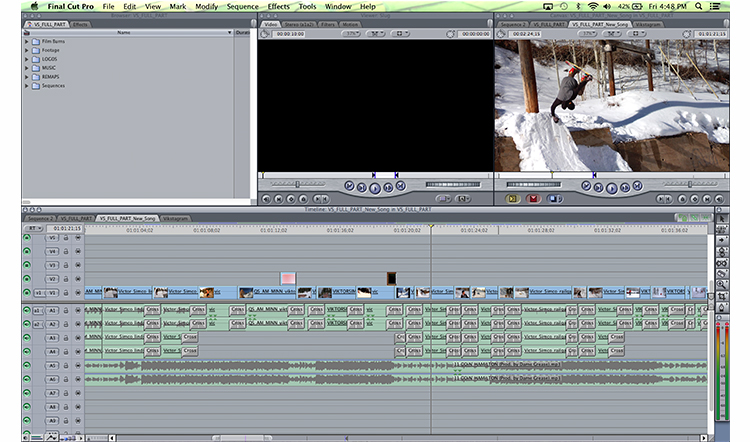750x442 pixels.
Task: Mute audio track A5
Action: click(27, 365)
